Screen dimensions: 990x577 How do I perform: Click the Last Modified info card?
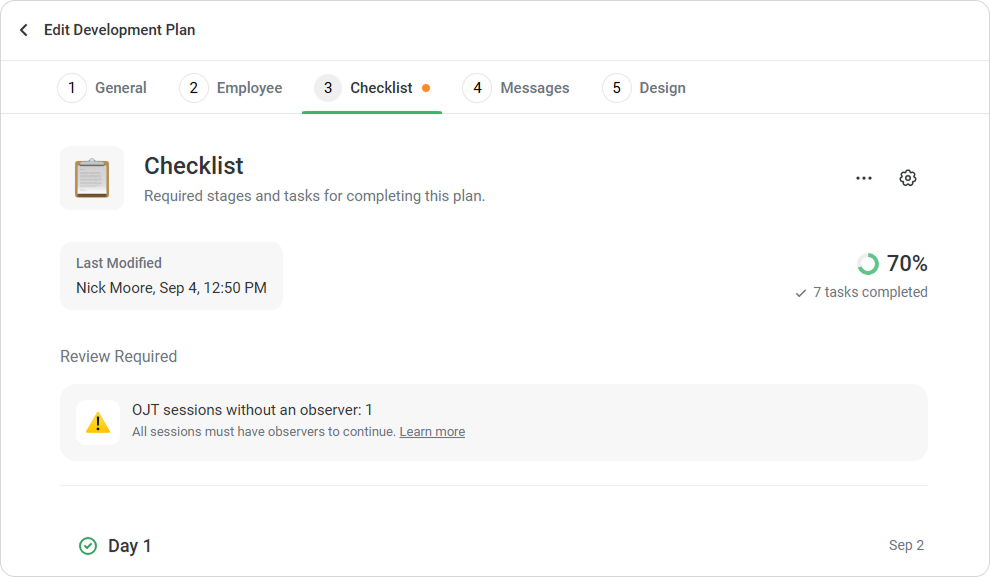coord(171,276)
